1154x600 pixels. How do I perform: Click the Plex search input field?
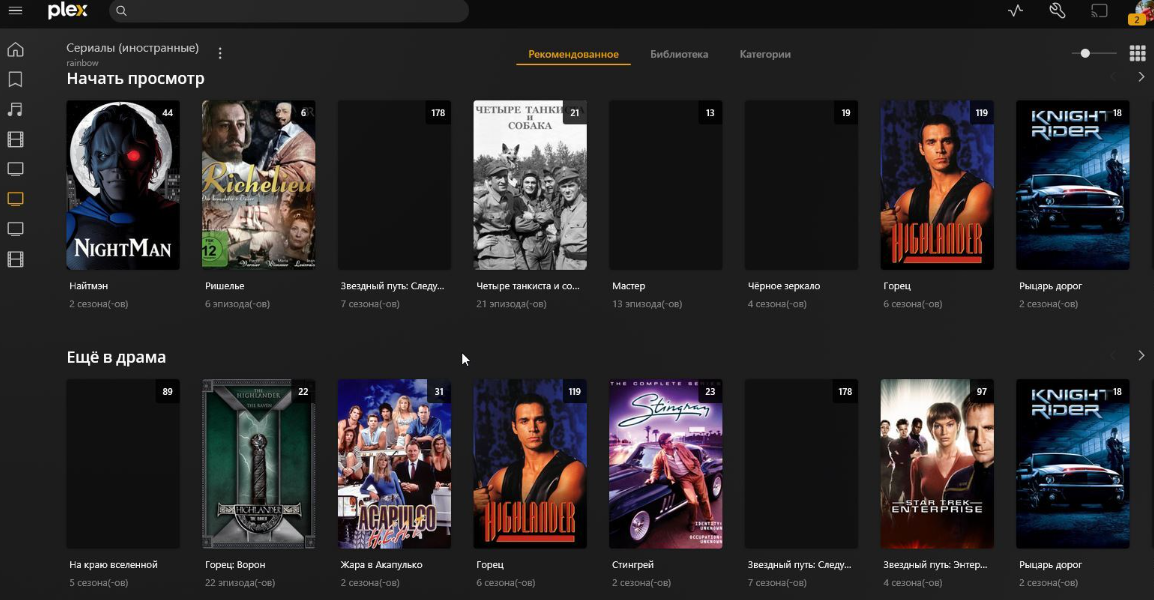pos(288,11)
